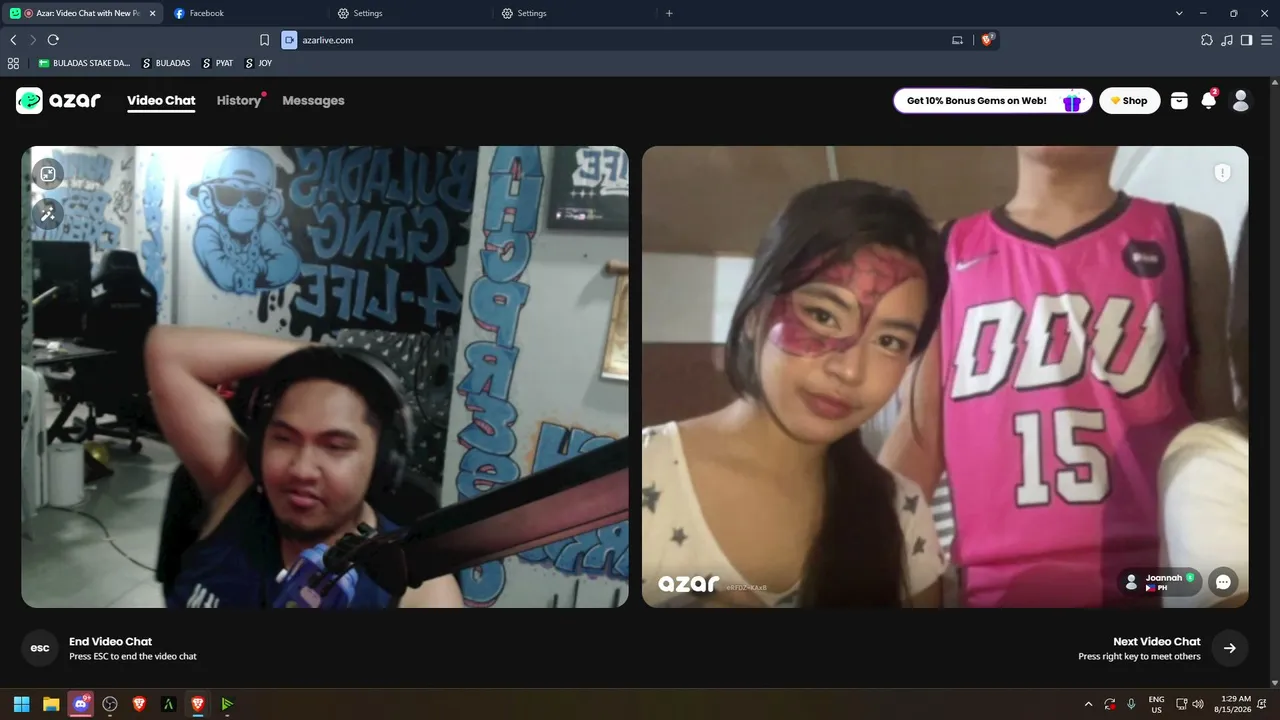Close the Azar Video Chat tab
The height and width of the screenshot is (720, 1280).
pos(152,13)
